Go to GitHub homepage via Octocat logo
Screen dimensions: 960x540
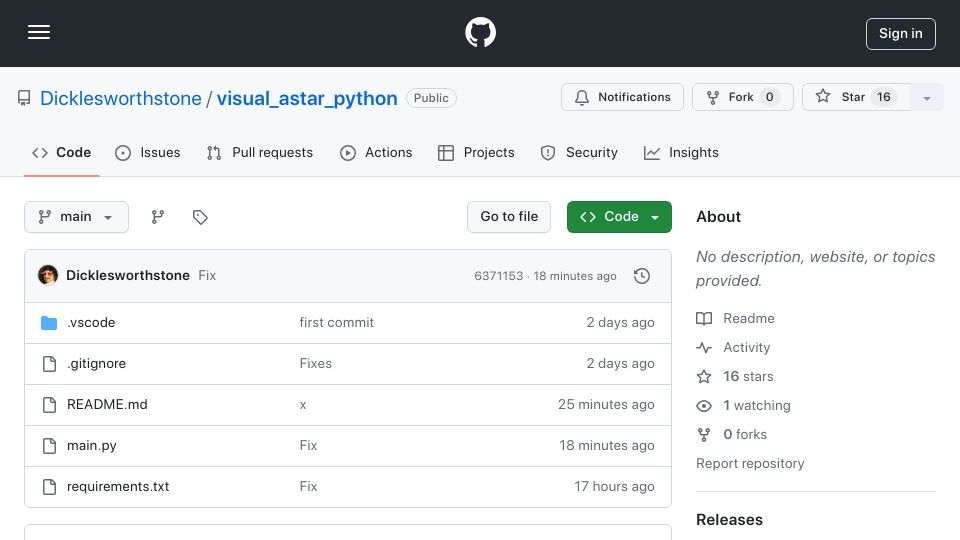(x=480, y=32)
